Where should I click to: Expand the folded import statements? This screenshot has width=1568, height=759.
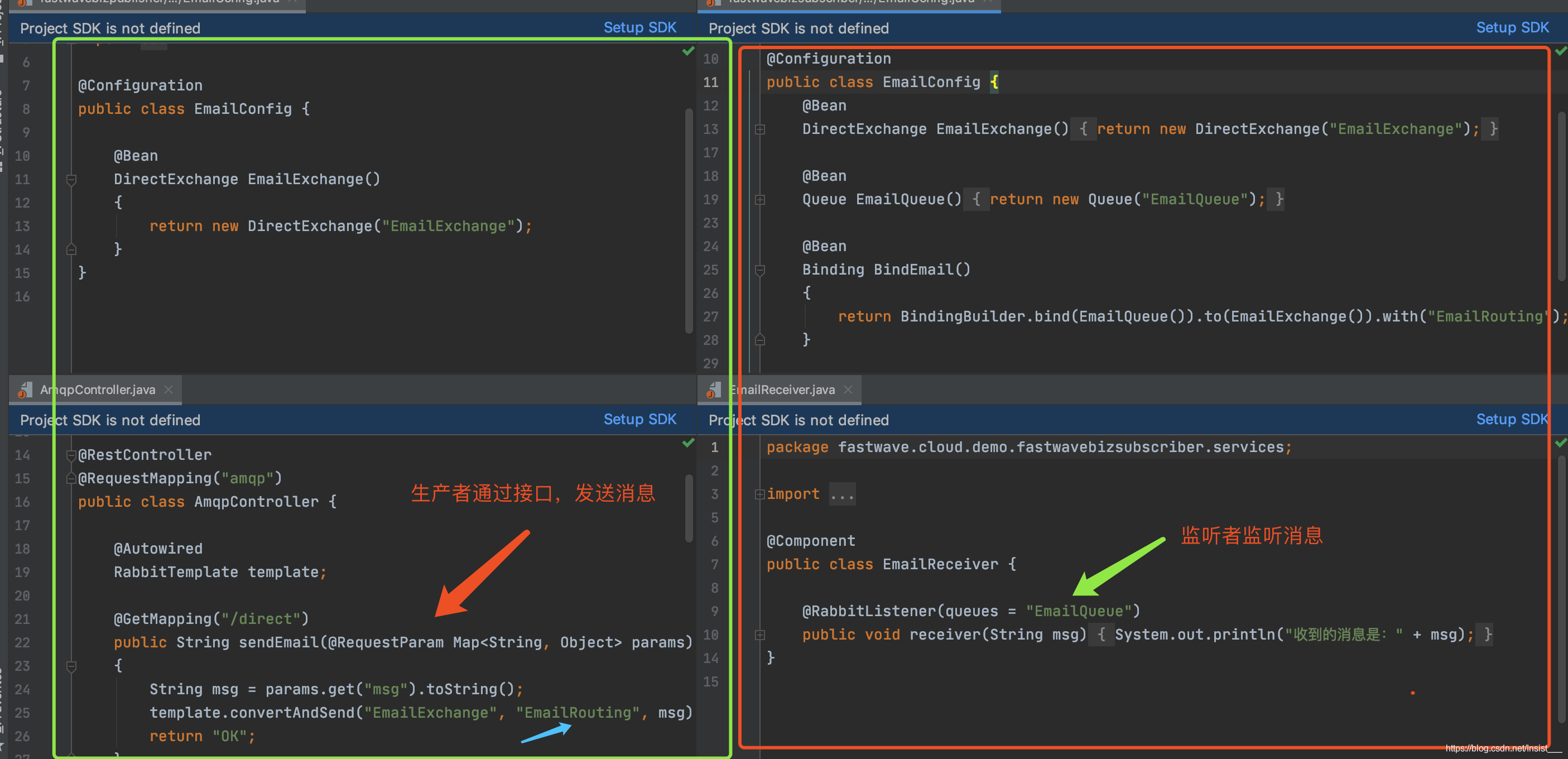point(759,494)
